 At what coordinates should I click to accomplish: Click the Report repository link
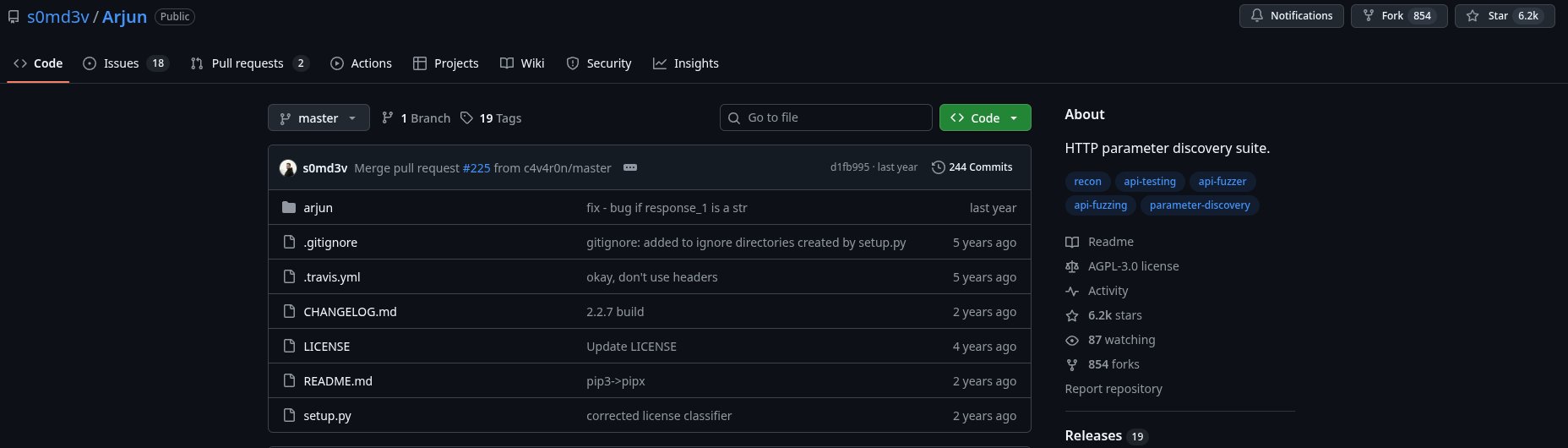tap(1113, 389)
